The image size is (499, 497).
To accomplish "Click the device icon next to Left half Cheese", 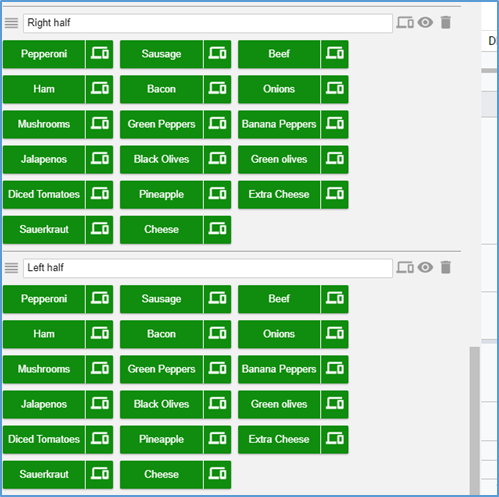I will click(217, 474).
